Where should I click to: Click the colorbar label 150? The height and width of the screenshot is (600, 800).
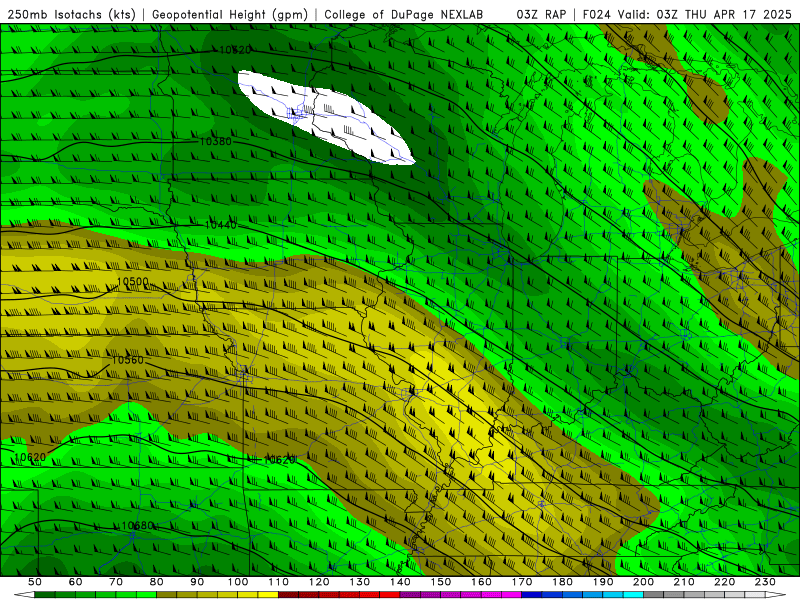pos(441,582)
